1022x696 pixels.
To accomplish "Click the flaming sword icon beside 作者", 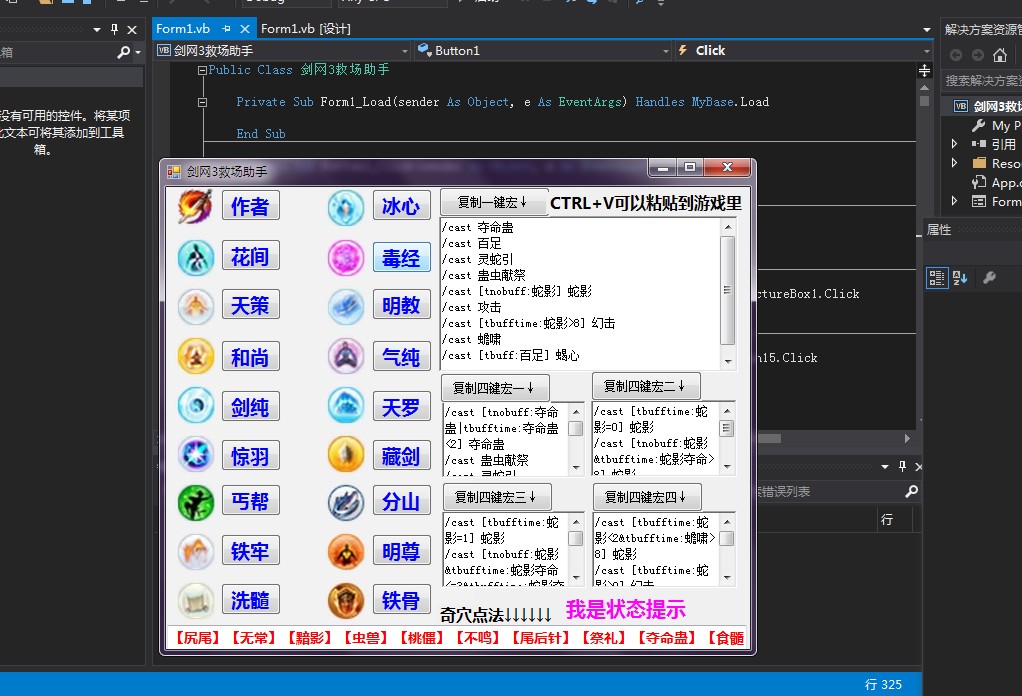I will [x=195, y=206].
